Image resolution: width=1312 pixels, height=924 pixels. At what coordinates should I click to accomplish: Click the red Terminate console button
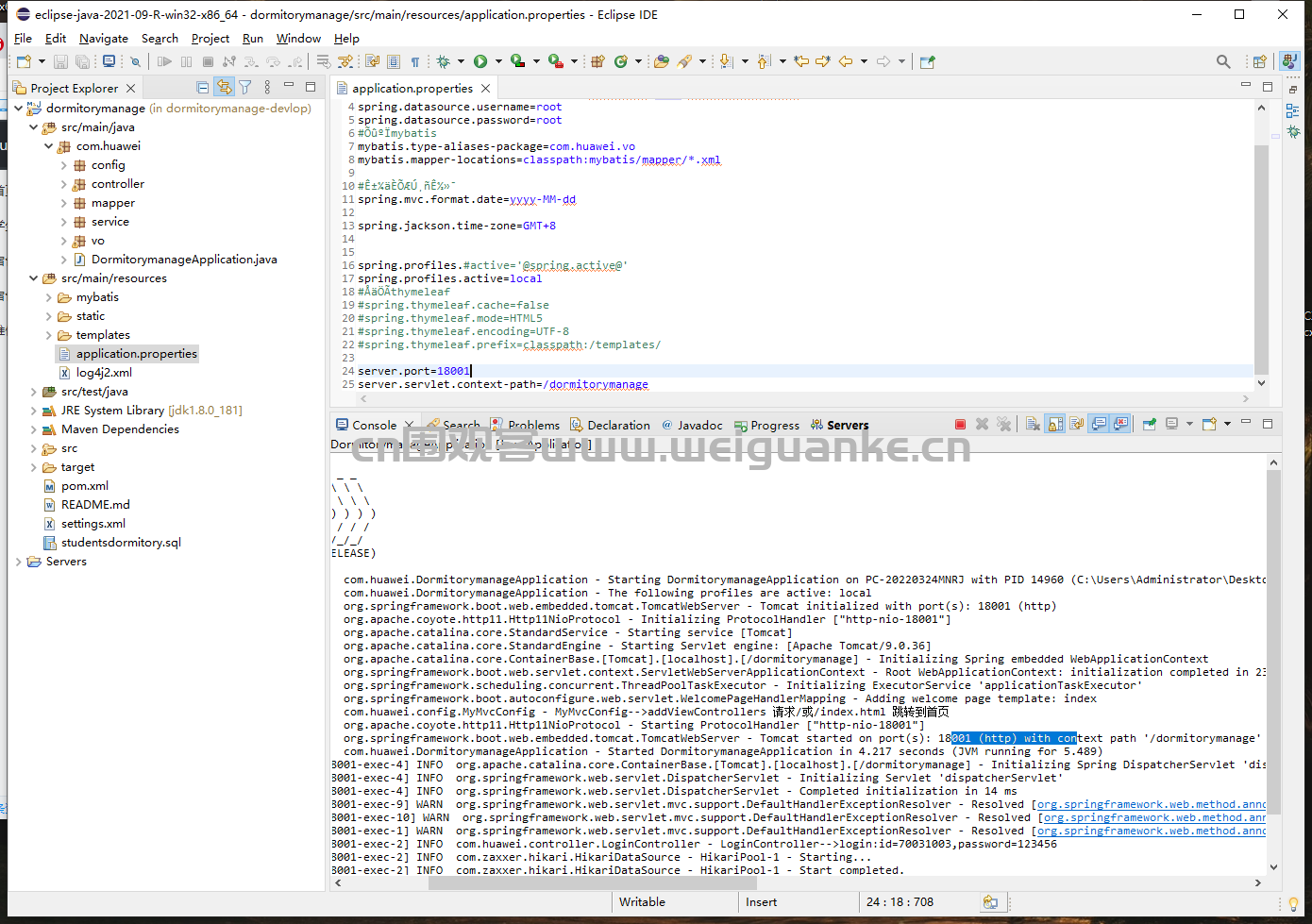click(x=960, y=424)
